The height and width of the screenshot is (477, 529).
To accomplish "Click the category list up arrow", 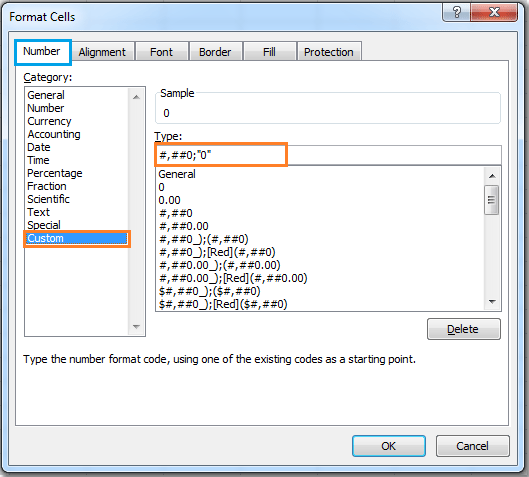I will pos(136,97).
